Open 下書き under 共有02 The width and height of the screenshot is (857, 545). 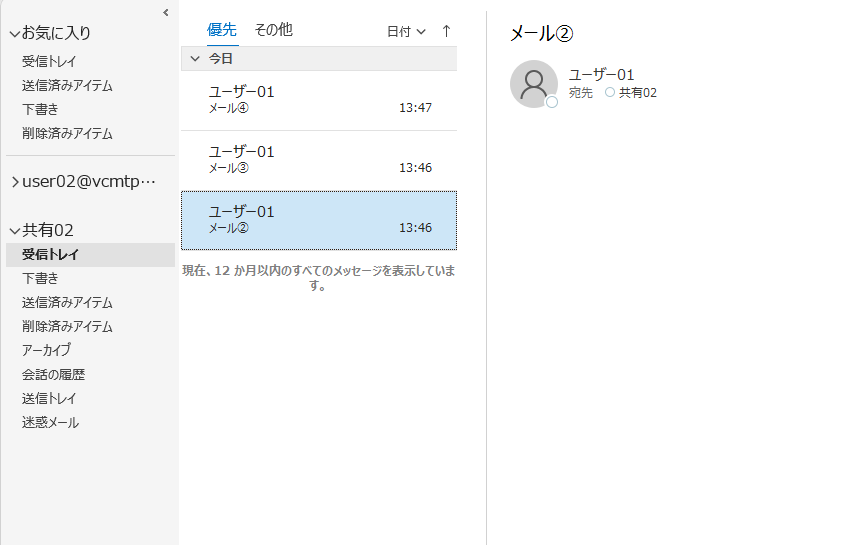point(40,279)
